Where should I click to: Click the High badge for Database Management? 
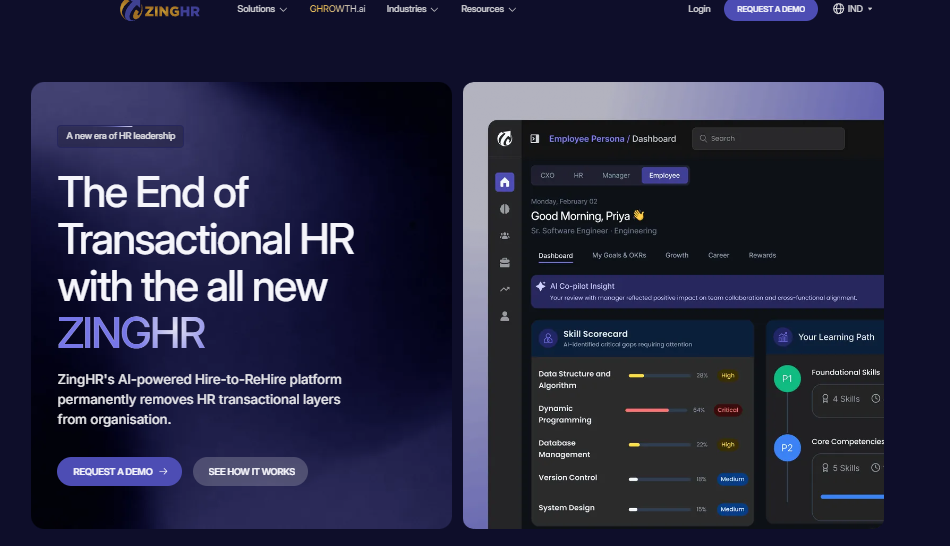click(728, 445)
